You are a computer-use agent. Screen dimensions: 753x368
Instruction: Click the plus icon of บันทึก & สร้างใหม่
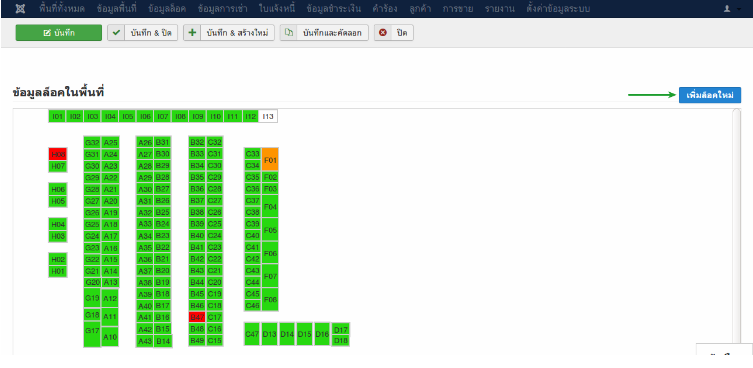point(192,33)
